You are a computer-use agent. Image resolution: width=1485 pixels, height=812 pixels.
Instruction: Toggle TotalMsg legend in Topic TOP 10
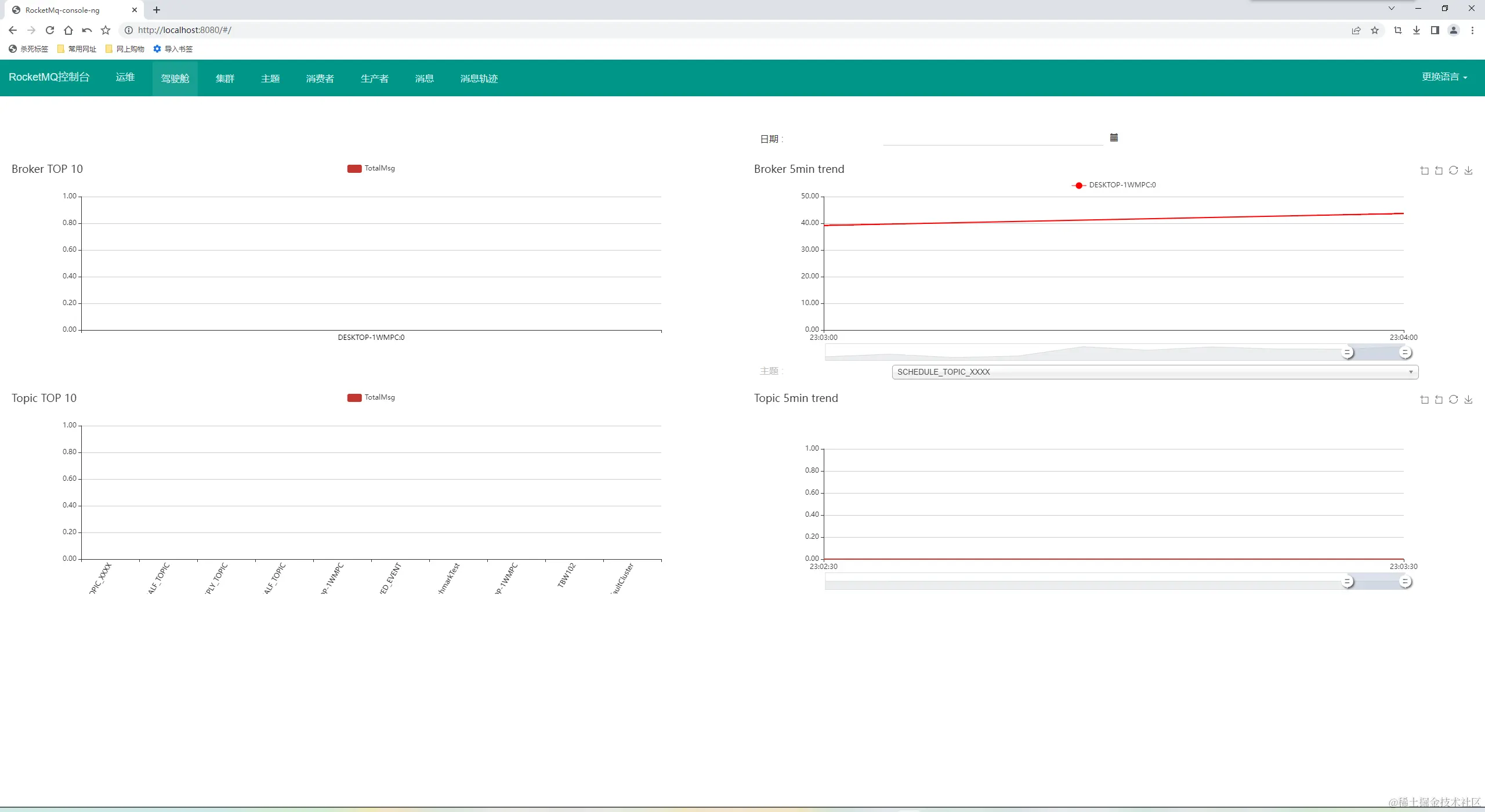(371, 397)
